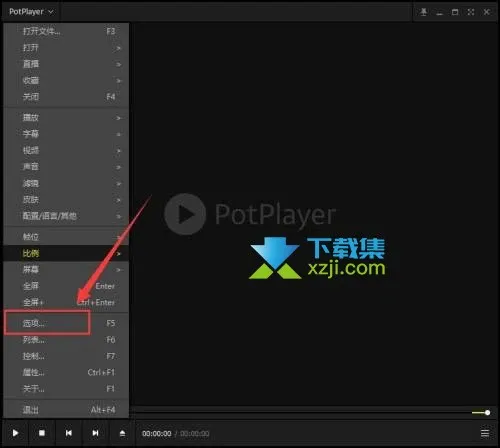
Task: Close the PotPlayer window
Action: tap(486, 12)
